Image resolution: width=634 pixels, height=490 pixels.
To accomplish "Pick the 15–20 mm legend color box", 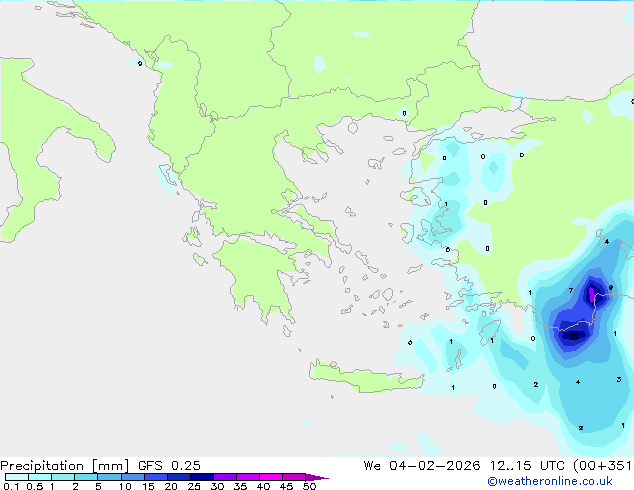I will (x=155, y=477).
